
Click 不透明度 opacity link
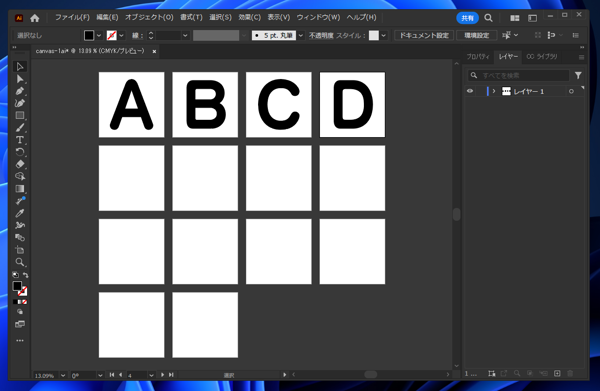tap(321, 36)
